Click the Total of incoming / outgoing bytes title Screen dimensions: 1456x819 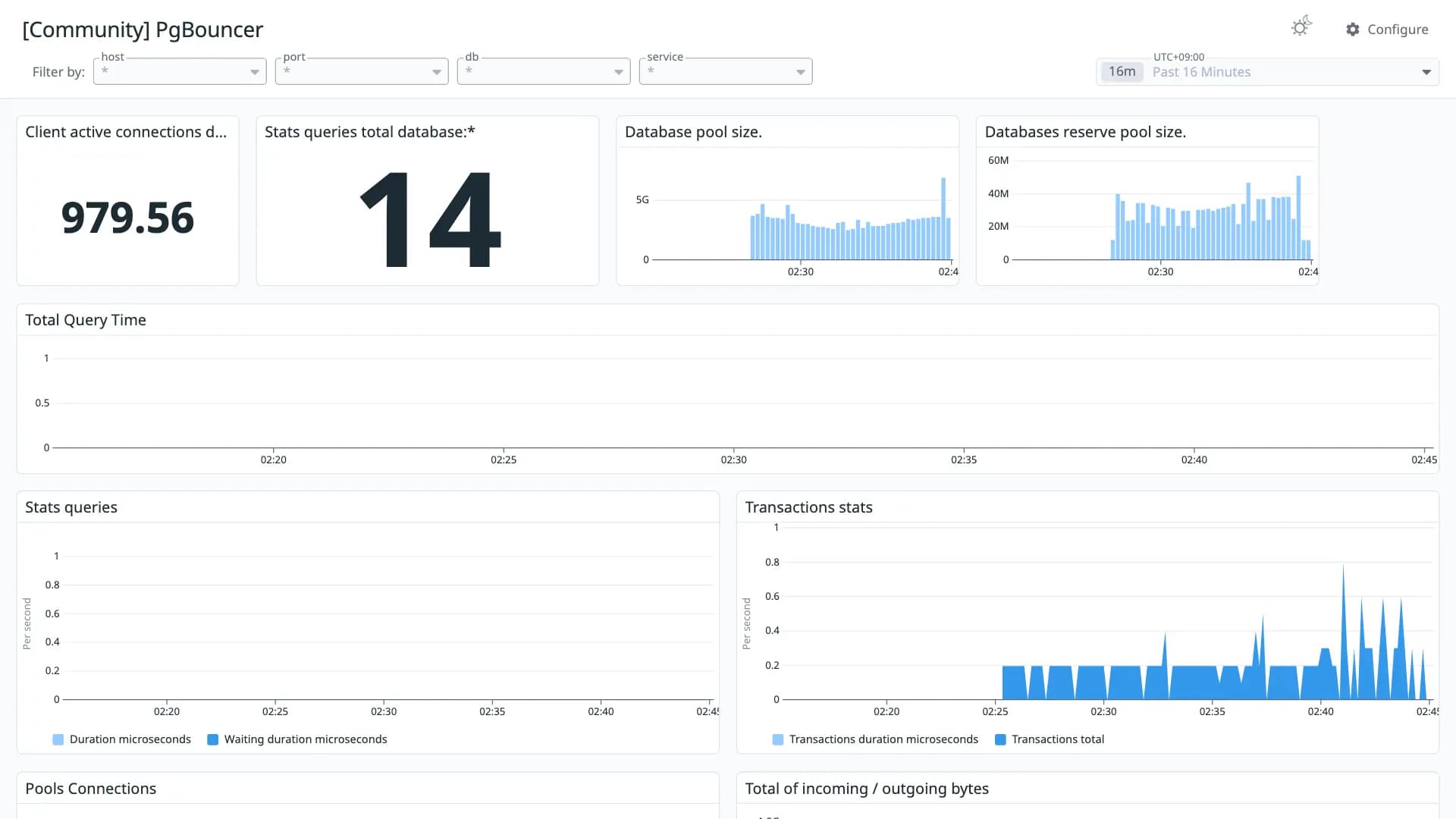pyautogui.click(x=867, y=789)
